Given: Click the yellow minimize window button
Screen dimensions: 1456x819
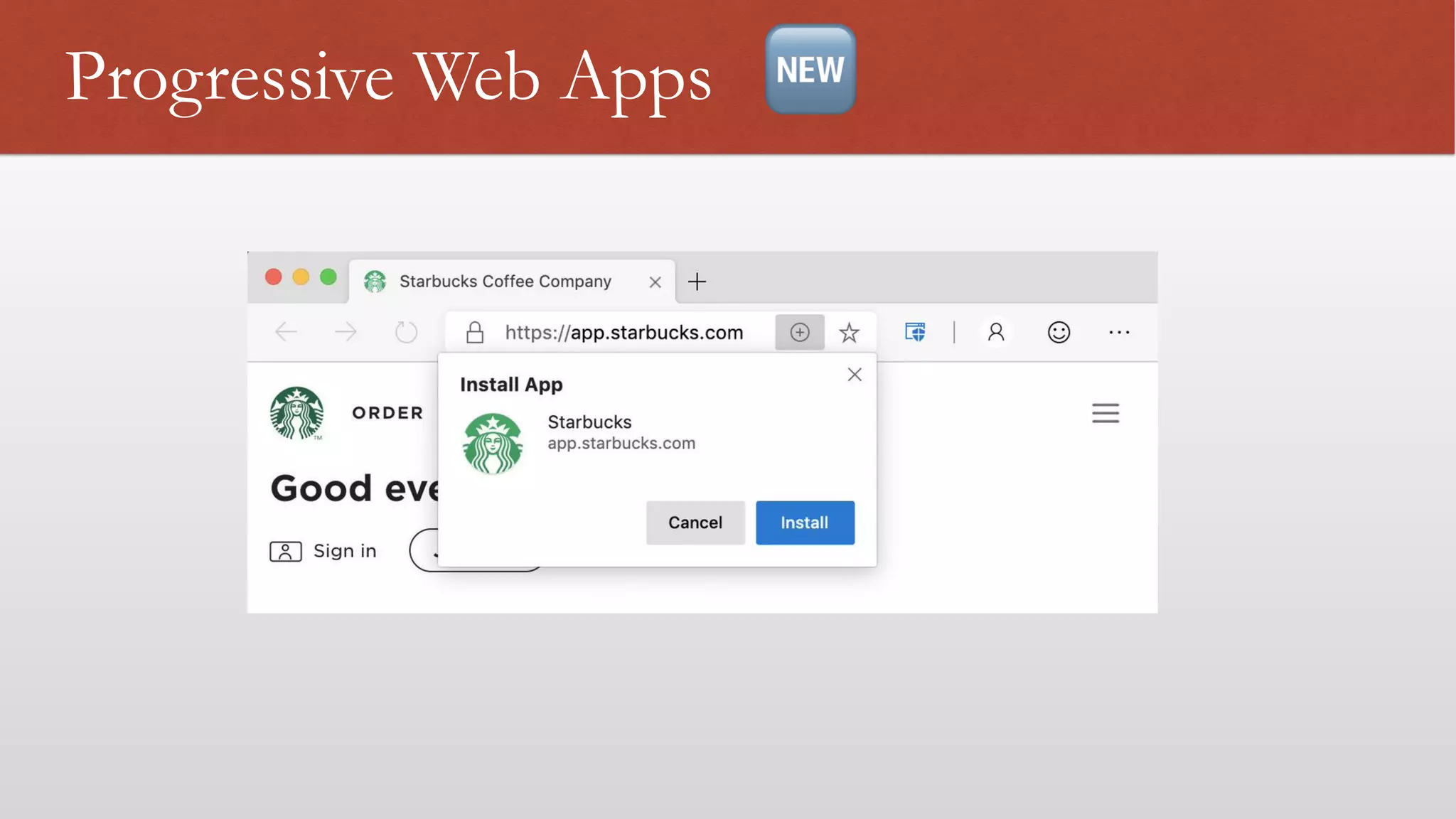Looking at the screenshot, I should pyautogui.click(x=301, y=277).
